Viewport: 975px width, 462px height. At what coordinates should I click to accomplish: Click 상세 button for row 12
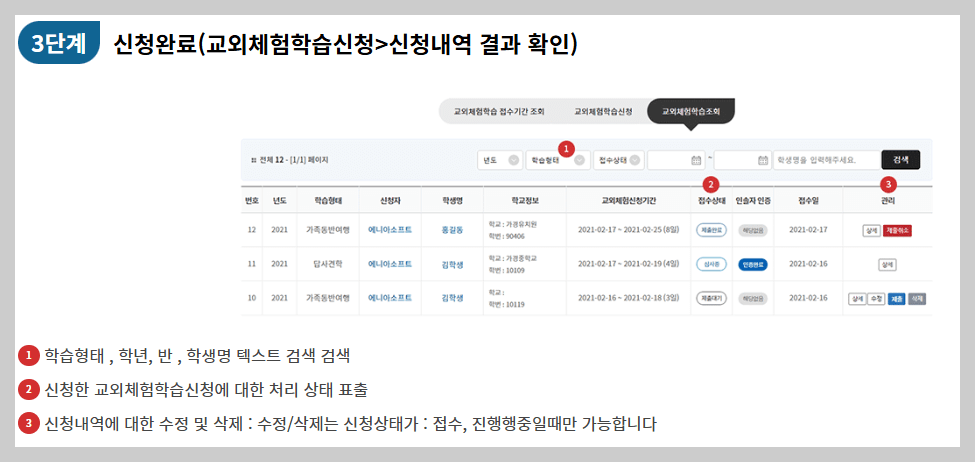(871, 231)
